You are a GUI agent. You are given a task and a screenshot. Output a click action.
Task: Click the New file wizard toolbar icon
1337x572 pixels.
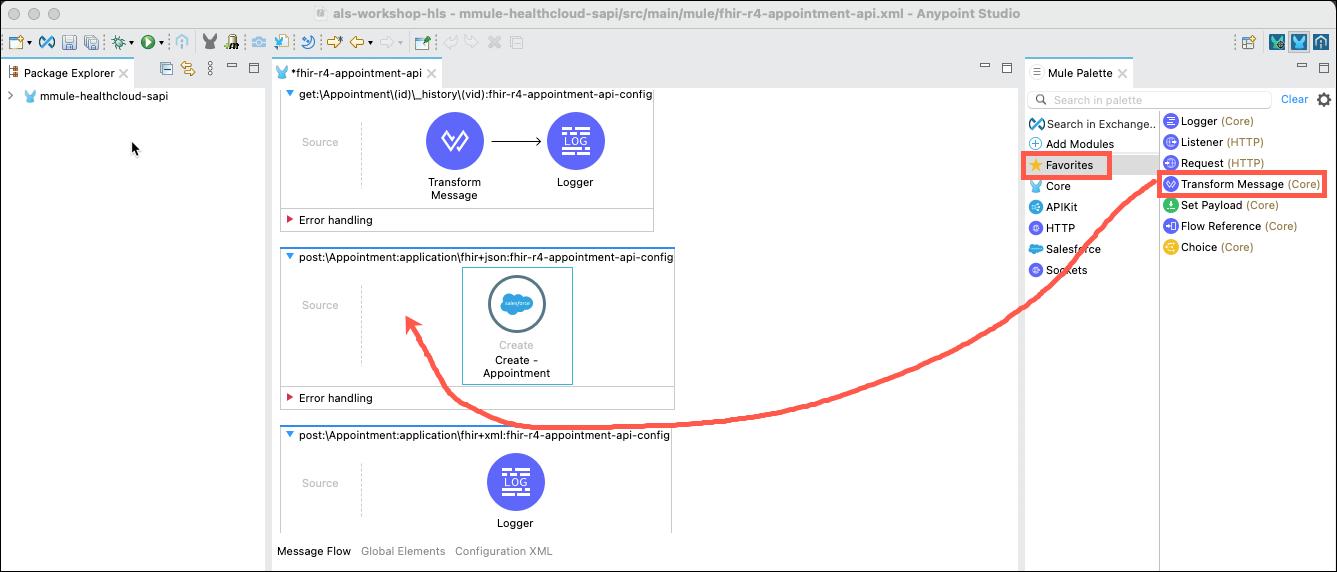[16, 42]
